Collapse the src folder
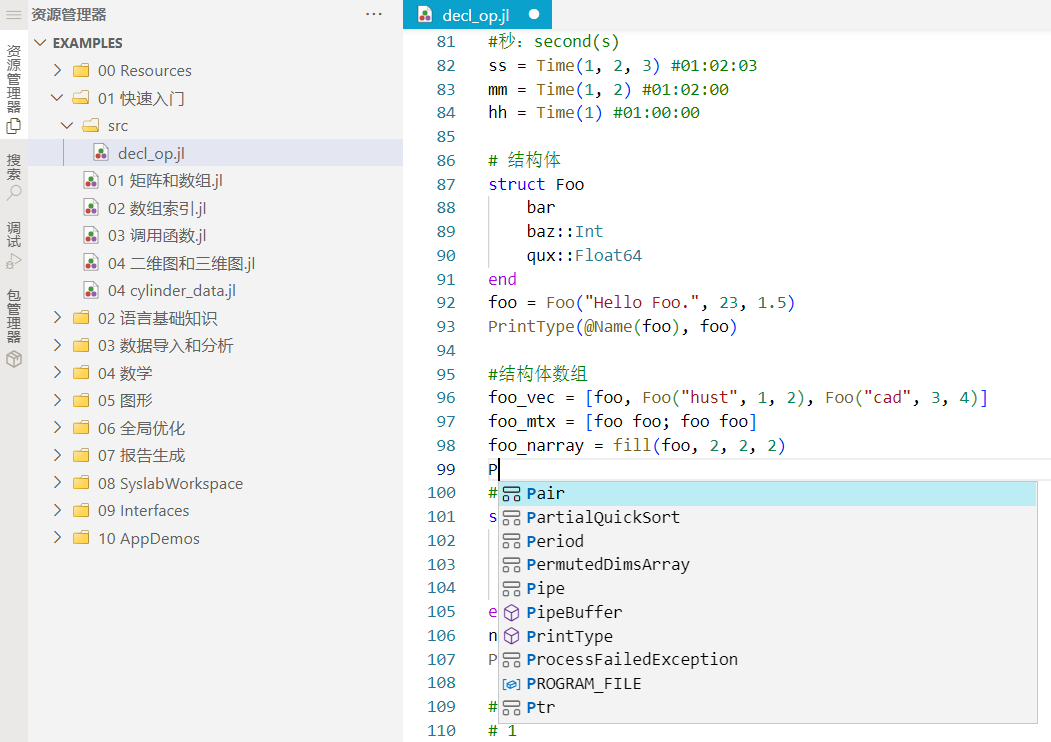This screenshot has height=742, width=1051. (x=67, y=126)
